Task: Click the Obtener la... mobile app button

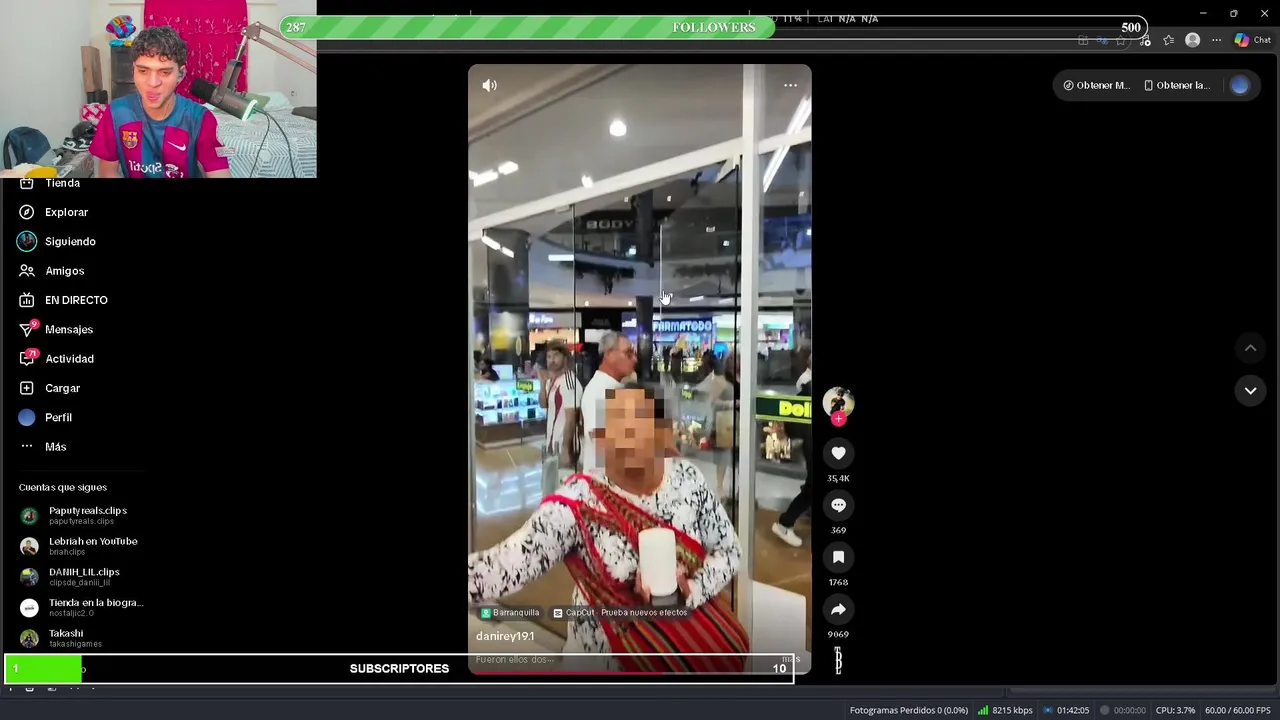Action: pyautogui.click(x=1177, y=86)
